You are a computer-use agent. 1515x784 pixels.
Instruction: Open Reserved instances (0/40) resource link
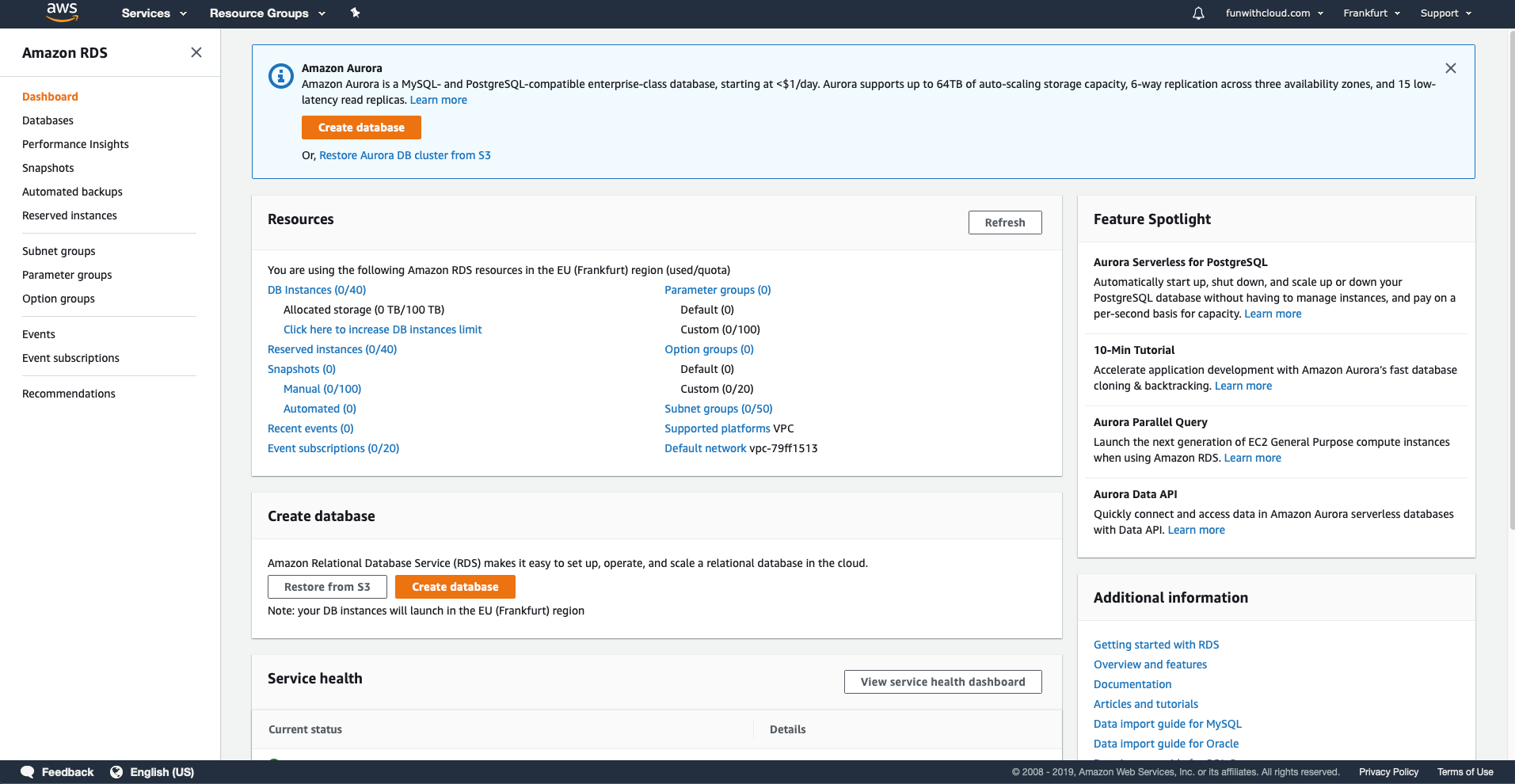332,349
